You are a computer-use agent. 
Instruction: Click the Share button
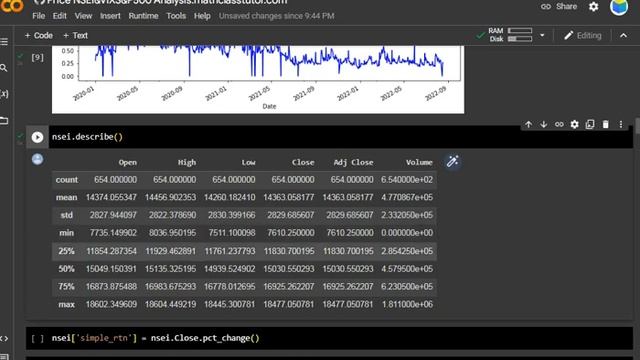(x=559, y=7)
